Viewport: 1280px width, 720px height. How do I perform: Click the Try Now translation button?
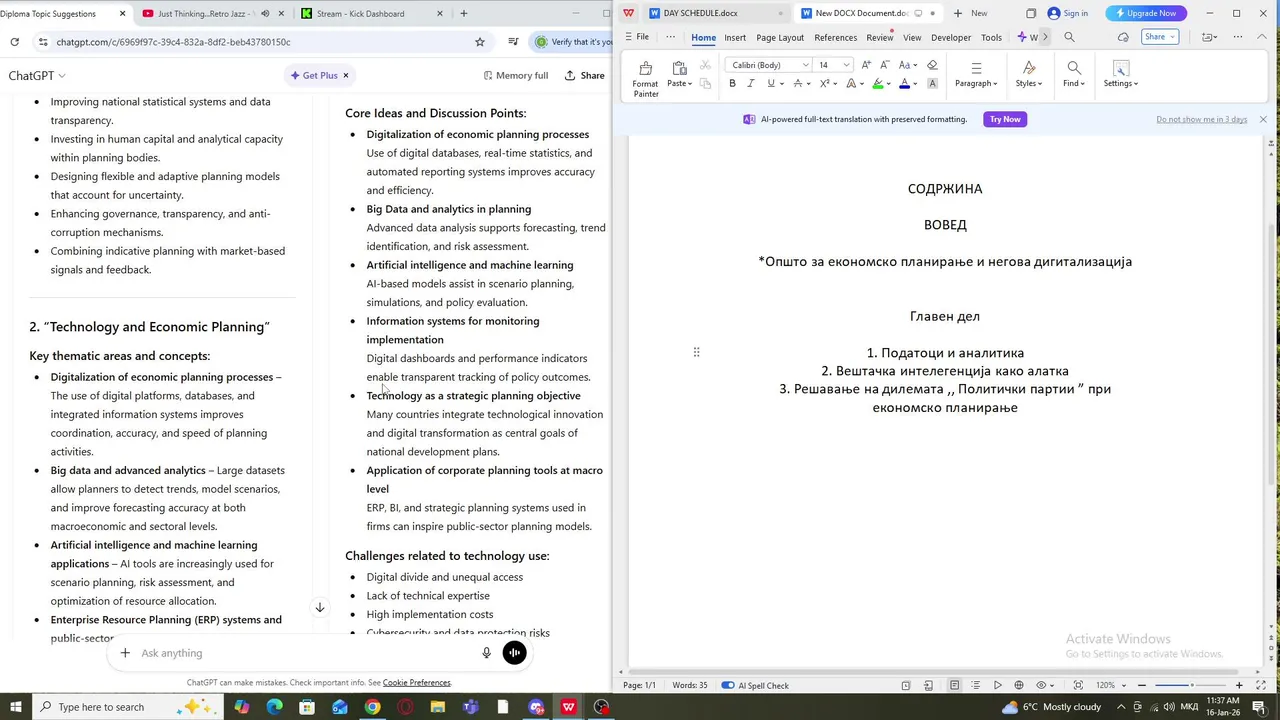click(x=1005, y=119)
